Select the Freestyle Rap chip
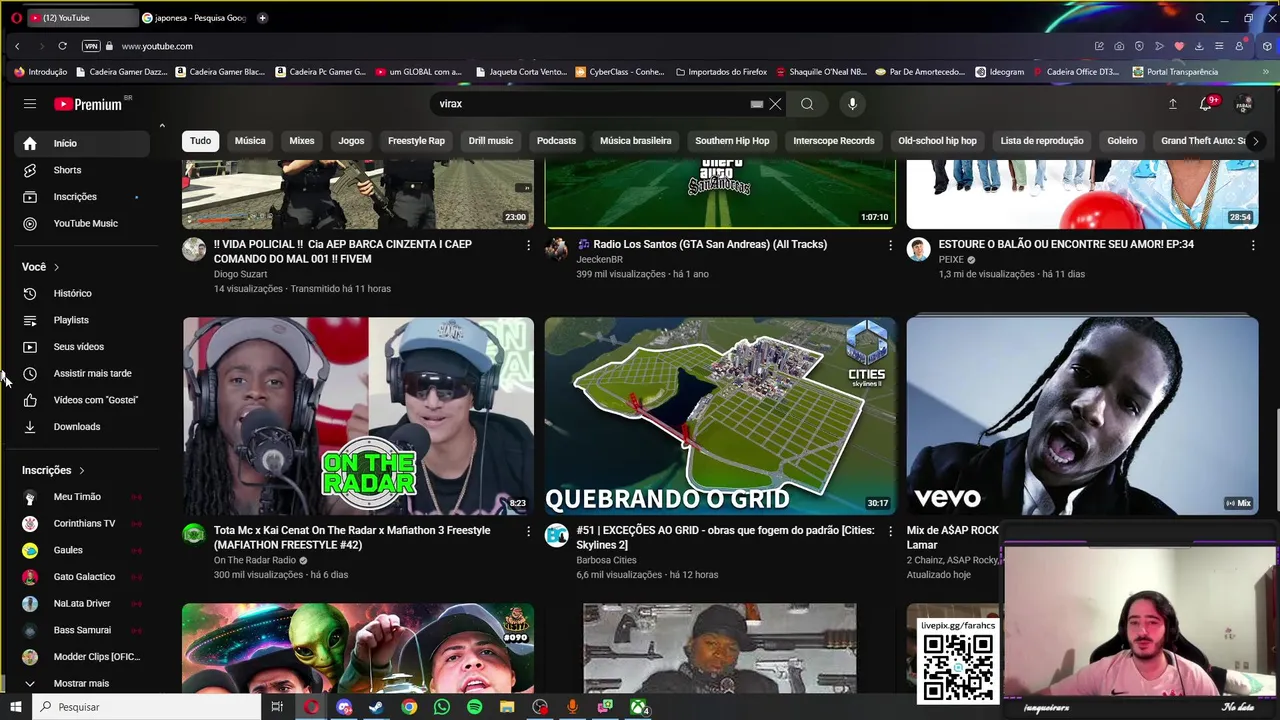The width and height of the screenshot is (1280, 720). pos(416,141)
